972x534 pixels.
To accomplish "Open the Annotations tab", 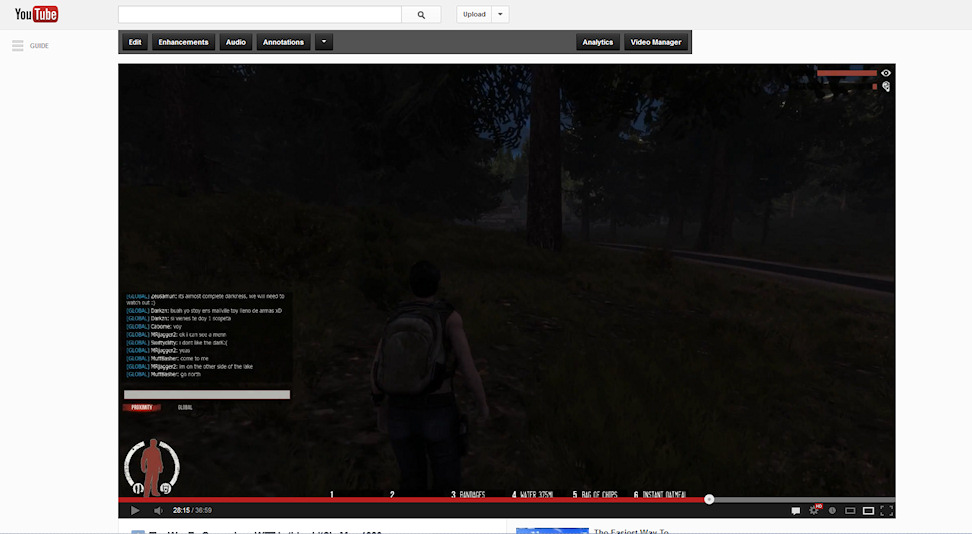I will click(x=283, y=42).
